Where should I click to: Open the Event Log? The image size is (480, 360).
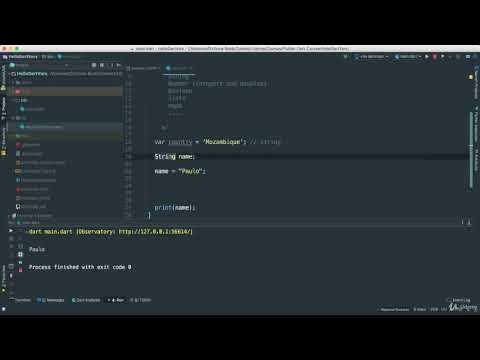click(459, 300)
